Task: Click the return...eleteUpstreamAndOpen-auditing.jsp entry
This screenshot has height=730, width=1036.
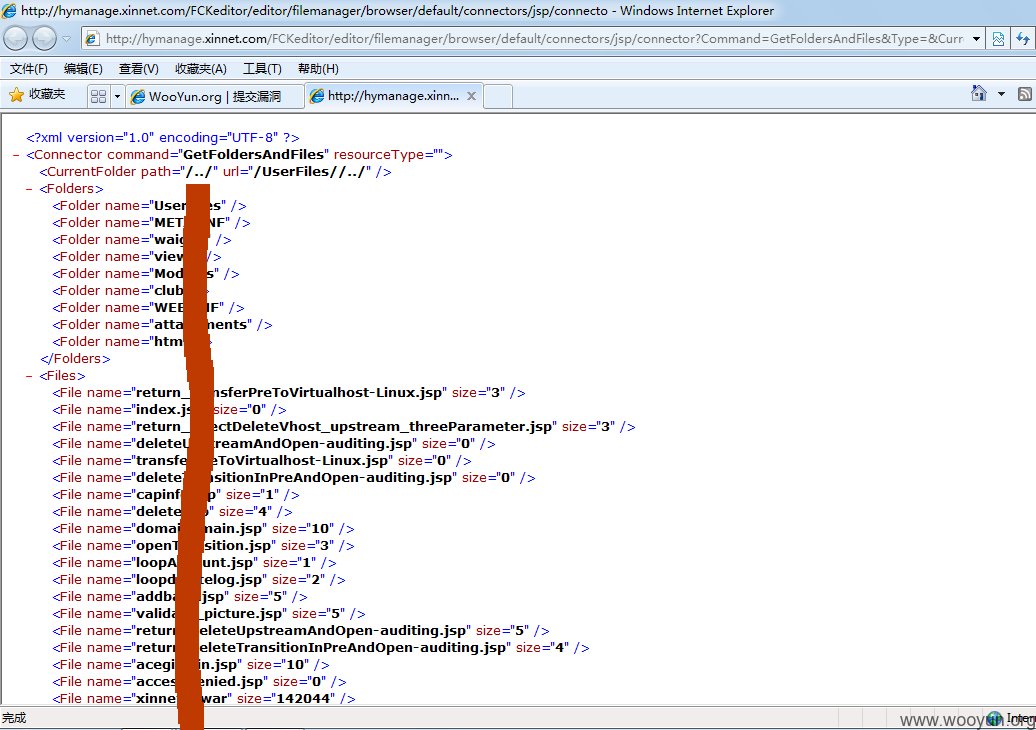Action: click(x=301, y=631)
